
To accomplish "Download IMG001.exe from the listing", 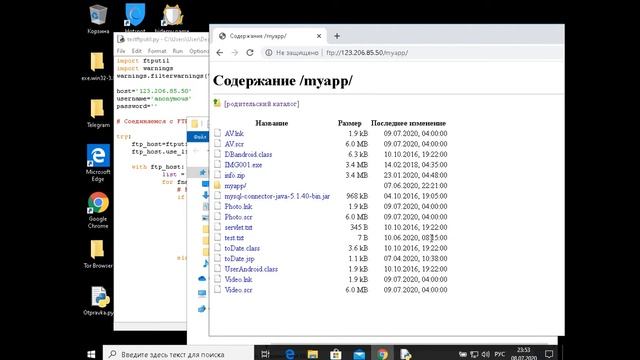I will (x=243, y=164).
